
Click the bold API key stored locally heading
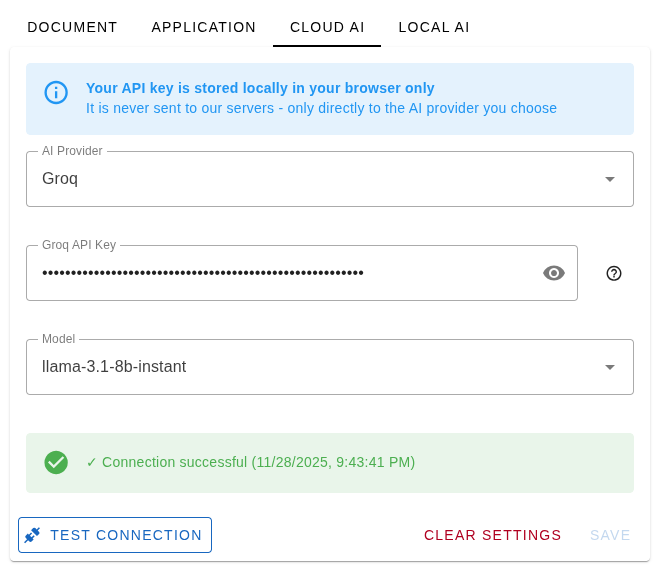(x=260, y=88)
